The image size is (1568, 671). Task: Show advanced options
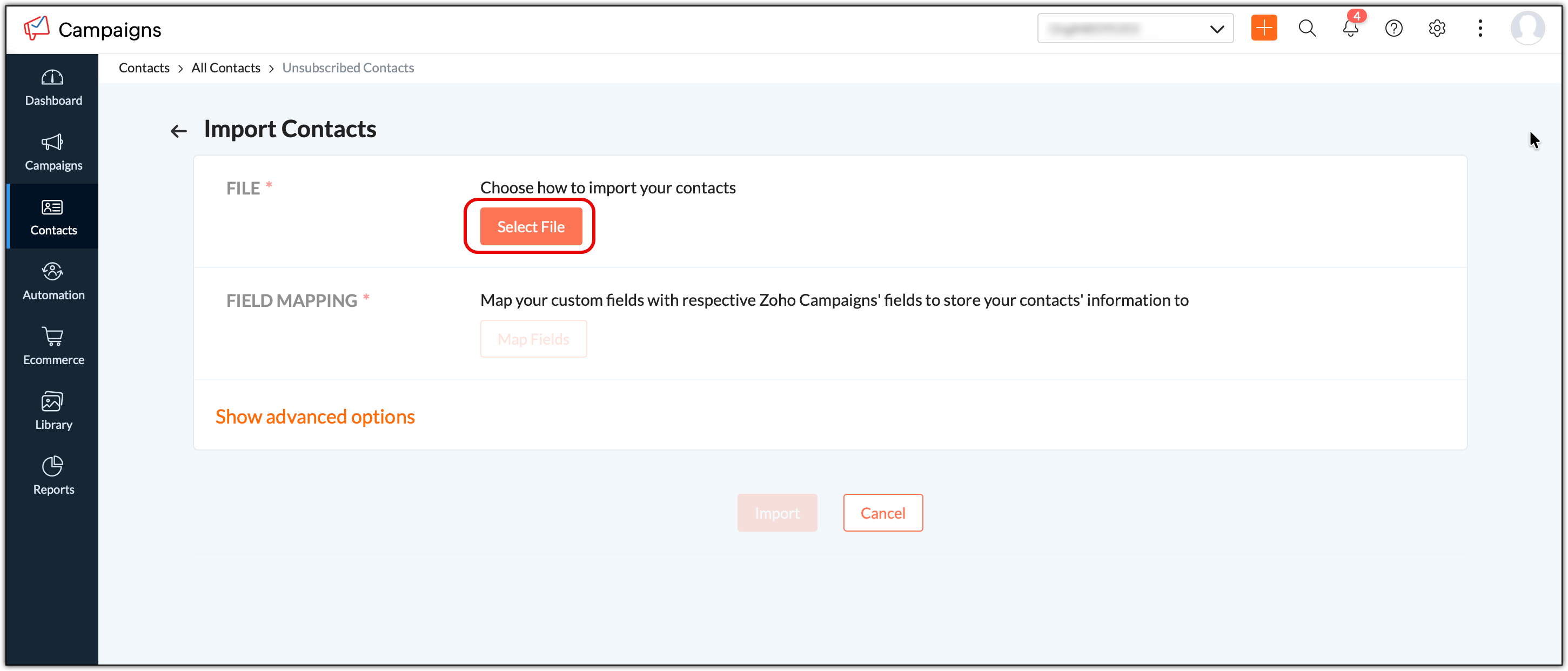(x=314, y=417)
